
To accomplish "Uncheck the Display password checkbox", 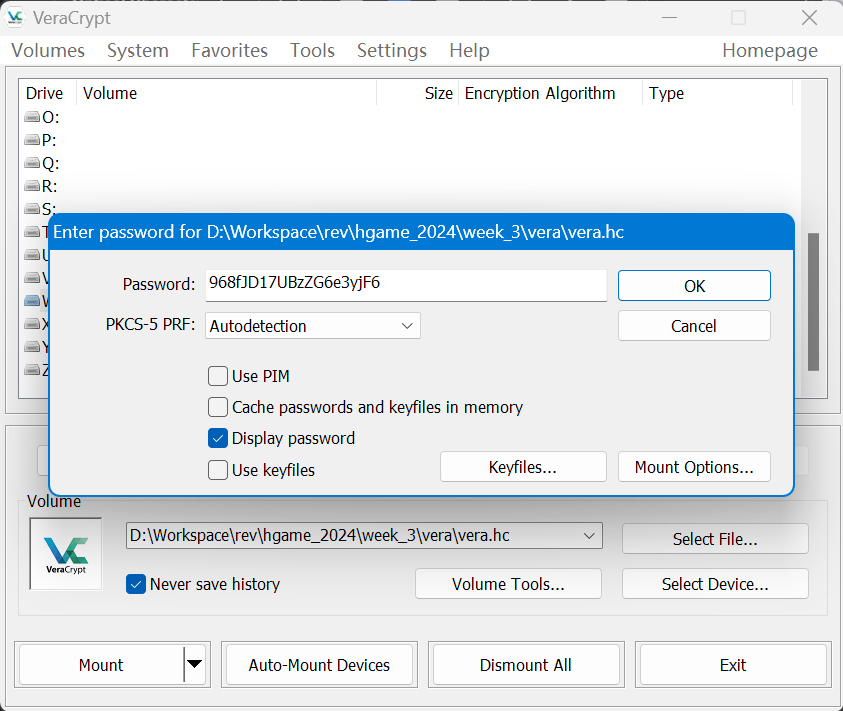I will tap(218, 438).
